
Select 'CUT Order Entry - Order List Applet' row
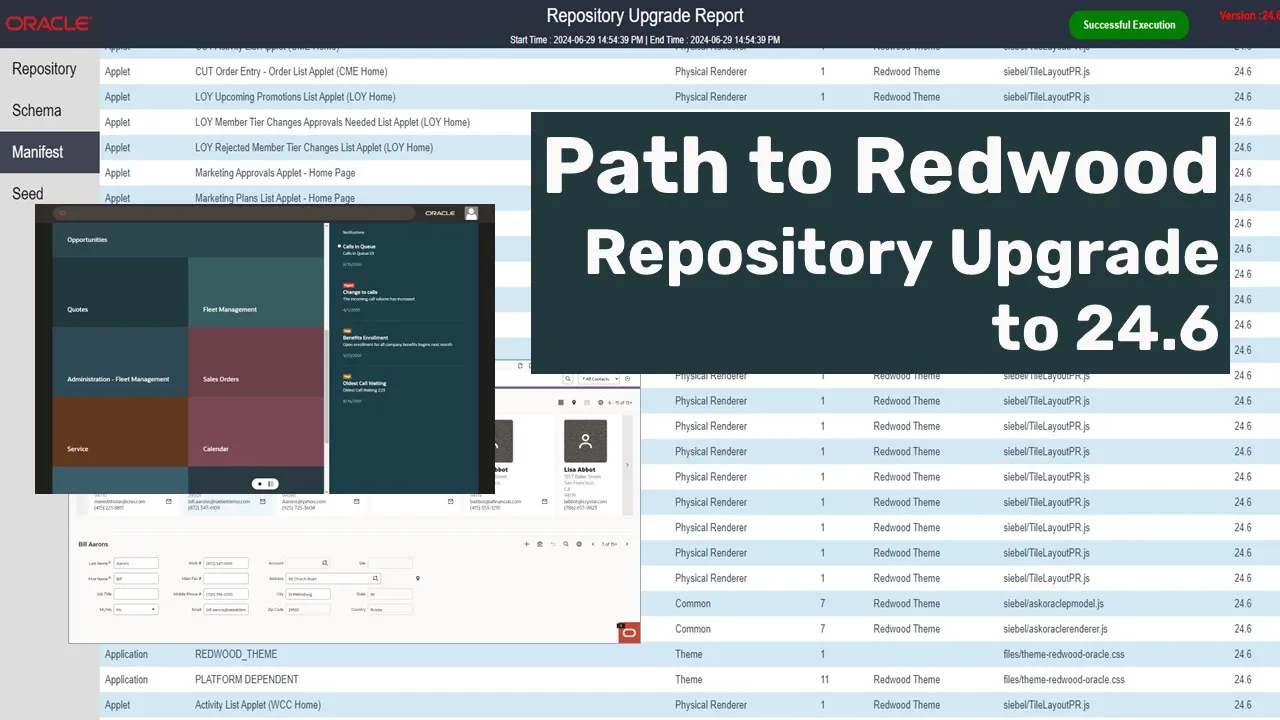(x=690, y=72)
